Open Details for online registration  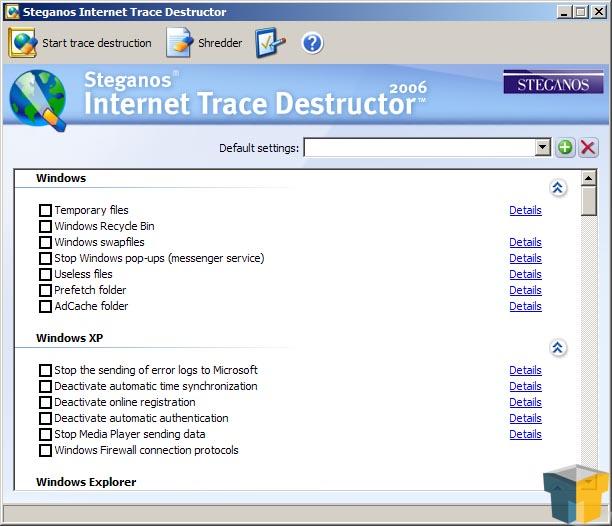click(x=525, y=402)
